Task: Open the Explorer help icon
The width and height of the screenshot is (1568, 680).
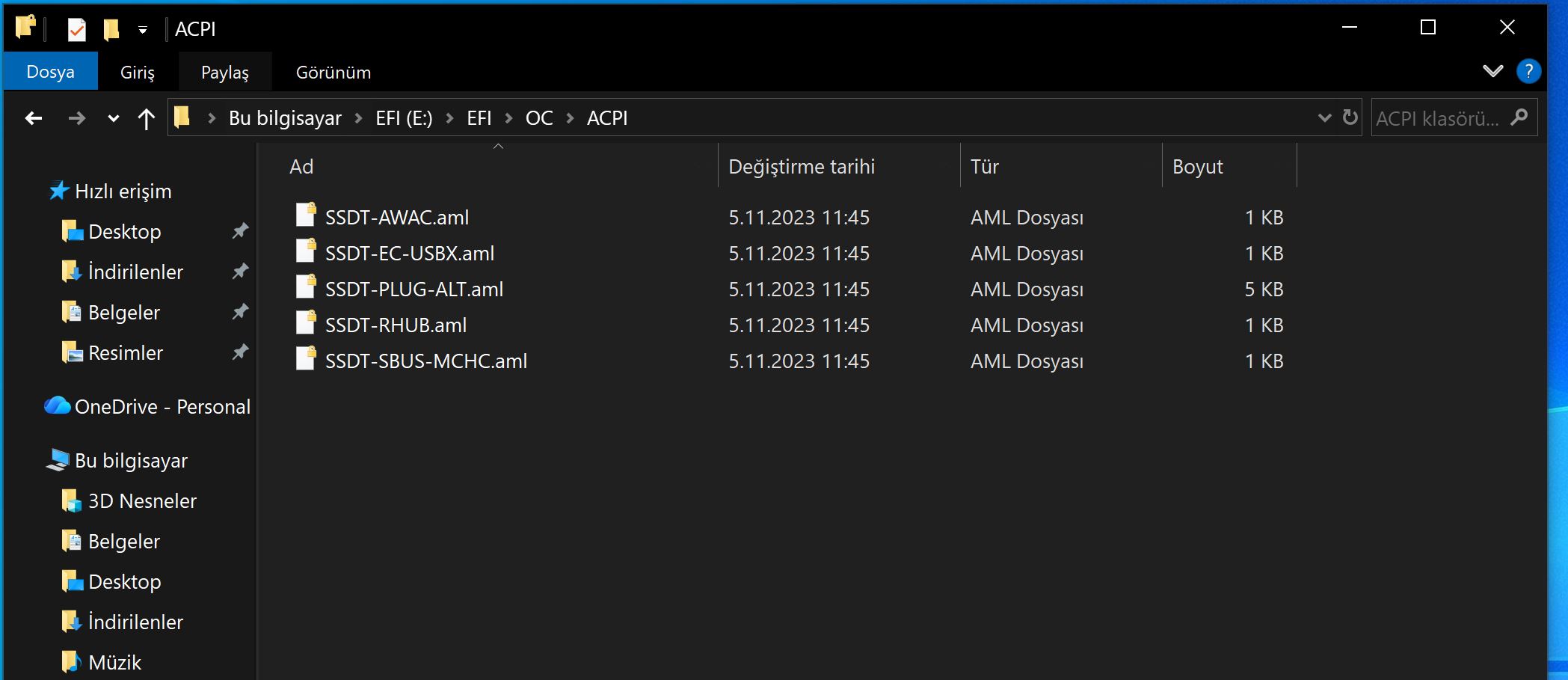Action: (x=1528, y=71)
